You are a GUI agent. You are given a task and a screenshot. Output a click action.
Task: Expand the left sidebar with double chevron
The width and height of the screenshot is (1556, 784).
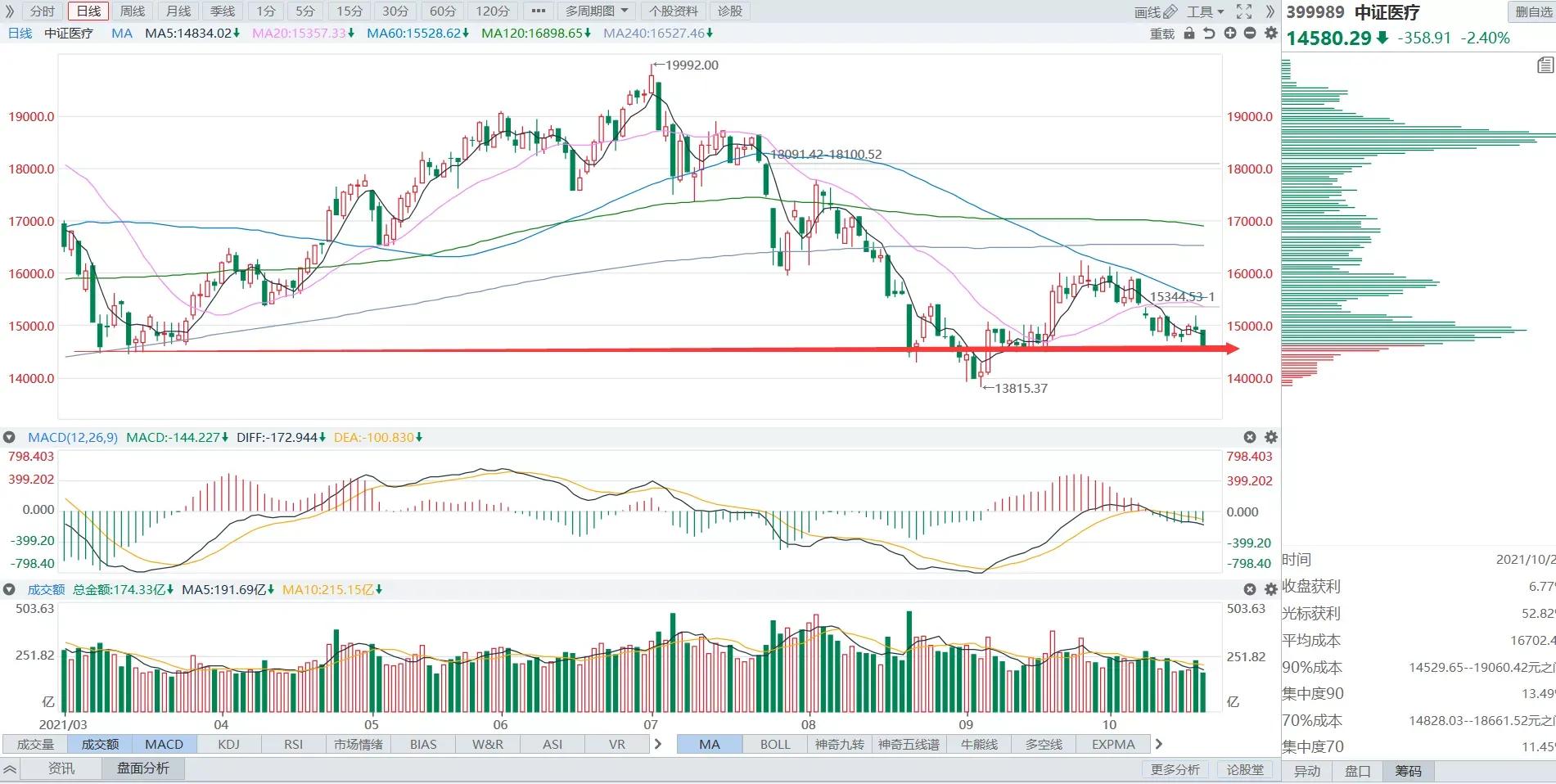pyautogui.click(x=10, y=11)
